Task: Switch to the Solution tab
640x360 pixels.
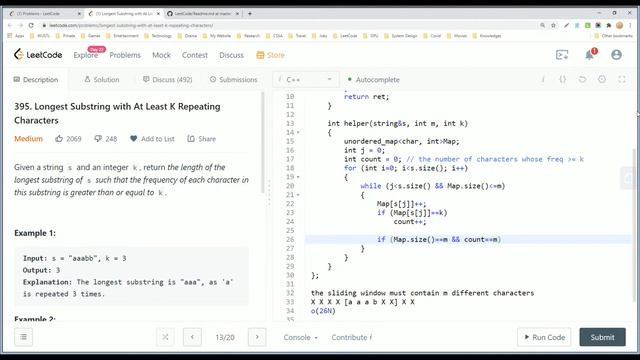Action: point(102,80)
